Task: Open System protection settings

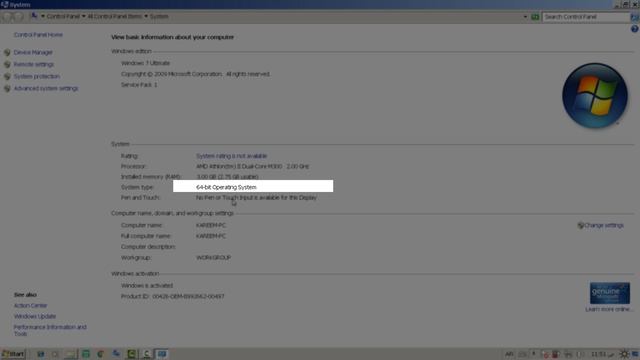Action: pos(37,76)
